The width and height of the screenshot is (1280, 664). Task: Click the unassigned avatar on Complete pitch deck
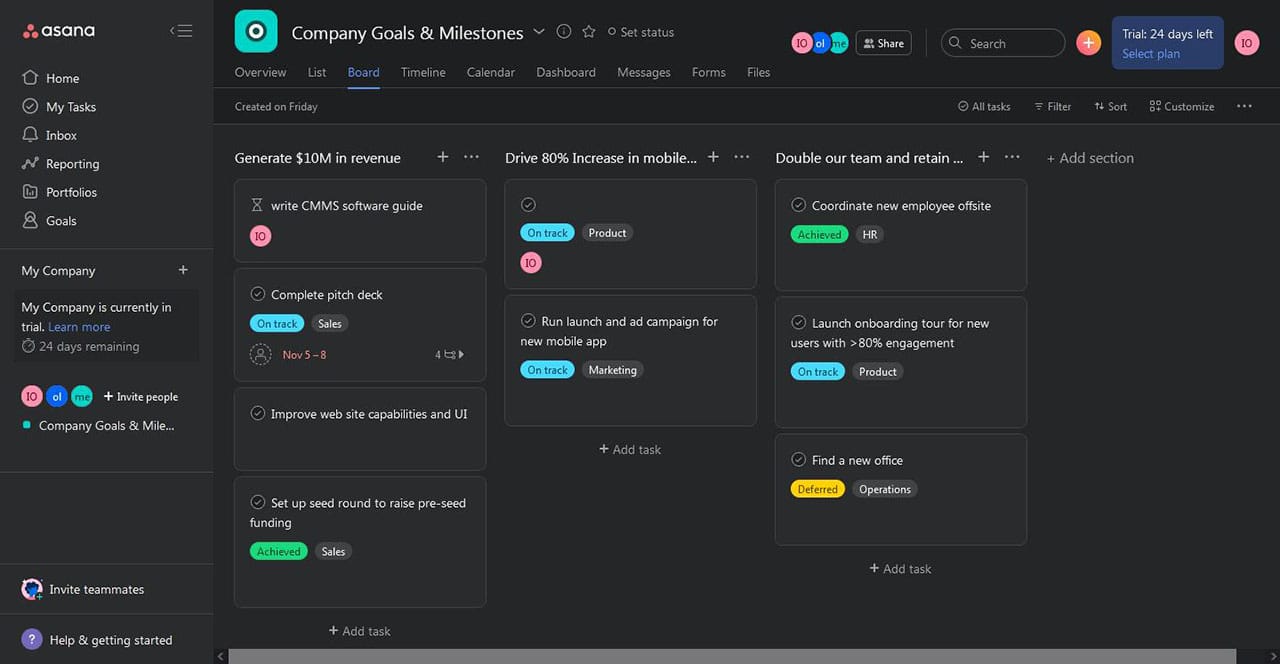[x=260, y=354]
